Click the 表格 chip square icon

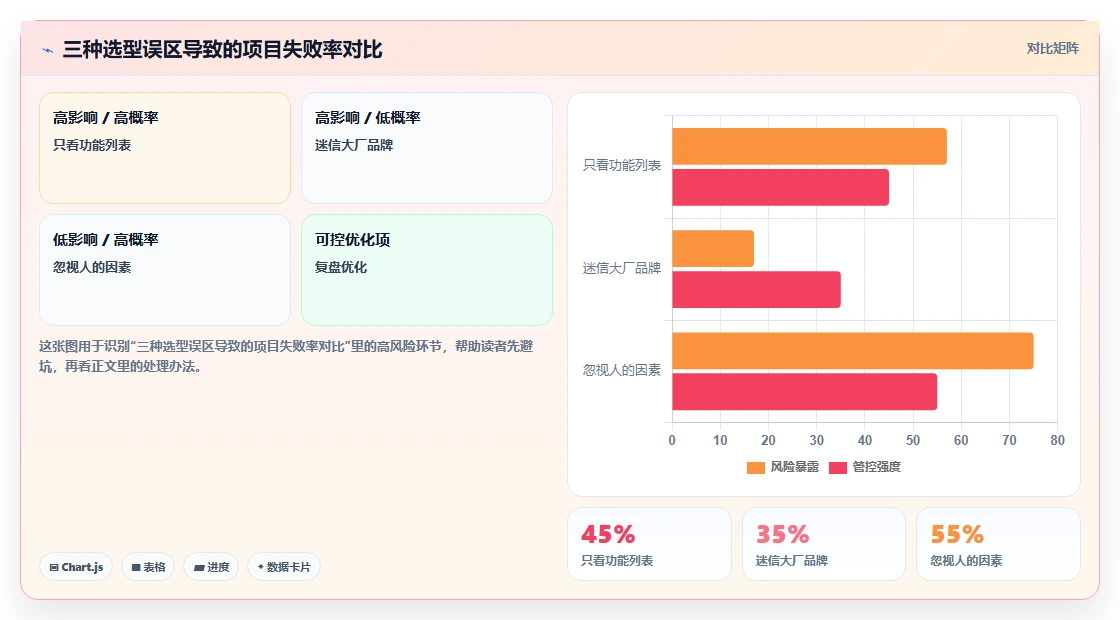[x=136, y=568]
